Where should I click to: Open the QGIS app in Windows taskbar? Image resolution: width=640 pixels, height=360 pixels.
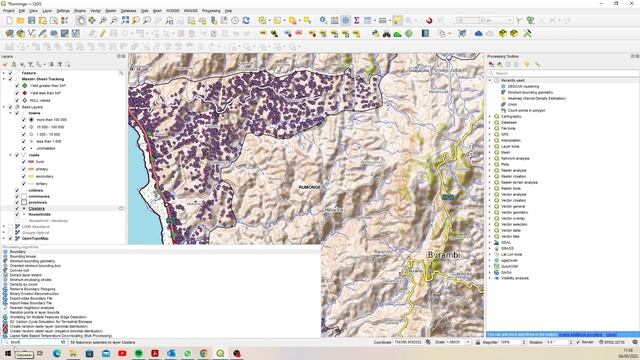(x=220, y=353)
